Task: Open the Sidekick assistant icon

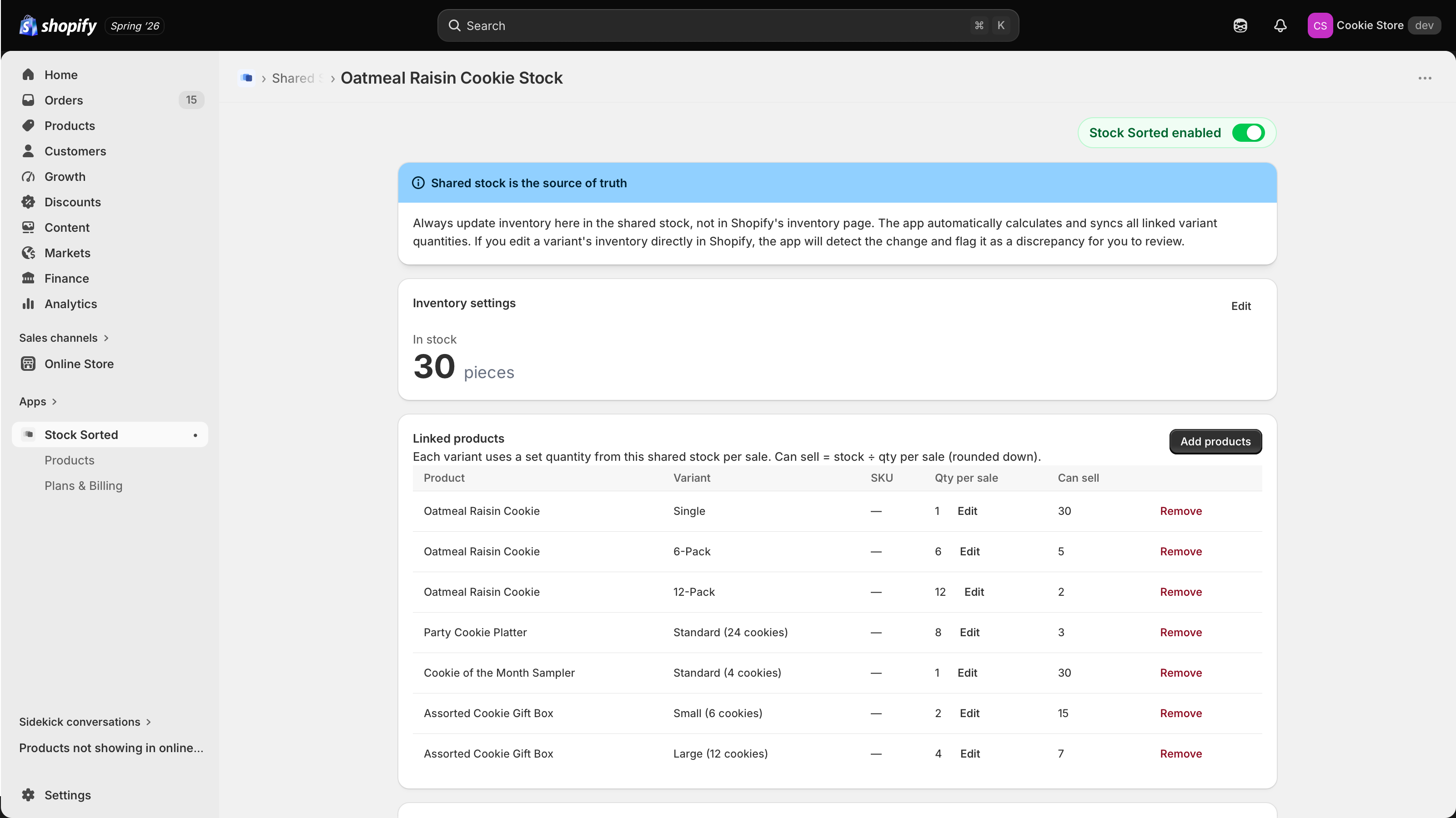Action: tap(1240, 25)
